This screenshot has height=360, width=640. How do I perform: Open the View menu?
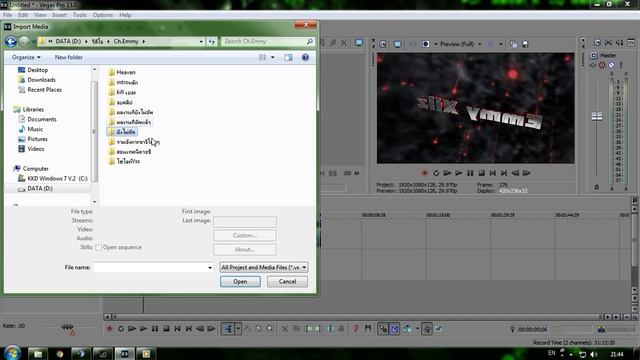pos(40,15)
